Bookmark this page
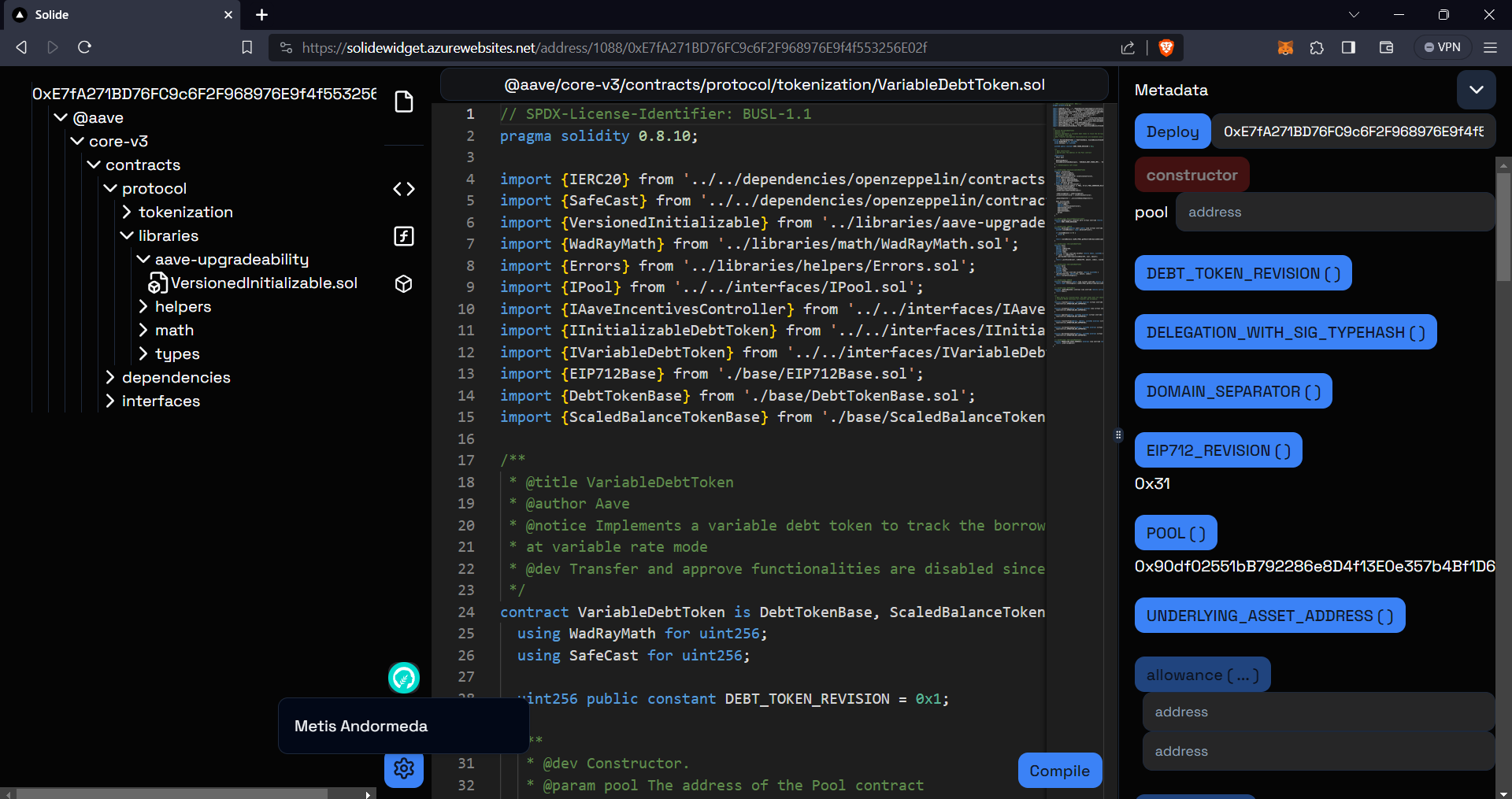The width and height of the screenshot is (1512, 799). tap(246, 47)
